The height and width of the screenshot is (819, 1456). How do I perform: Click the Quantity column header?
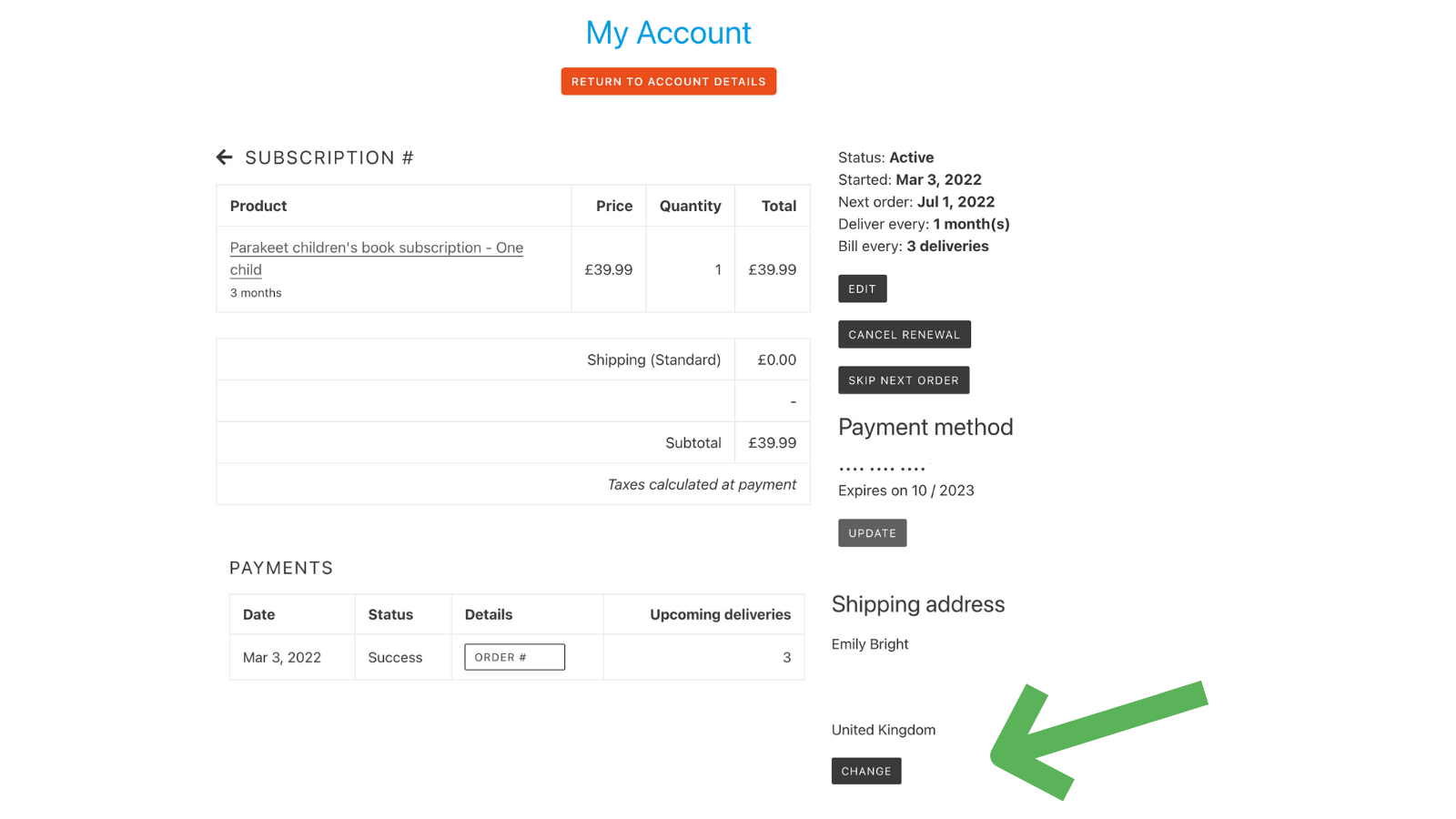691,206
